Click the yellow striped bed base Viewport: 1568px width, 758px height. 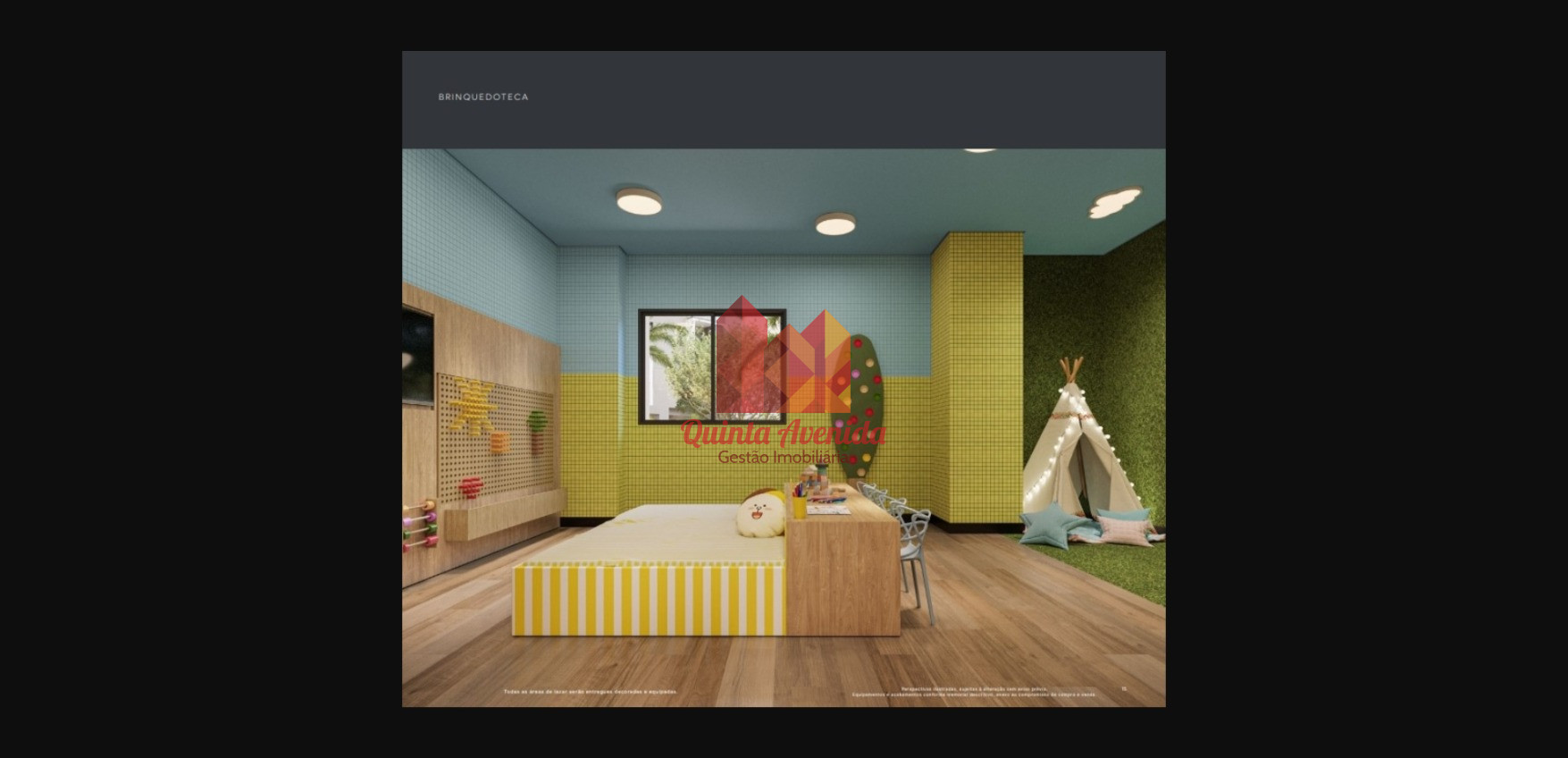(x=649, y=600)
